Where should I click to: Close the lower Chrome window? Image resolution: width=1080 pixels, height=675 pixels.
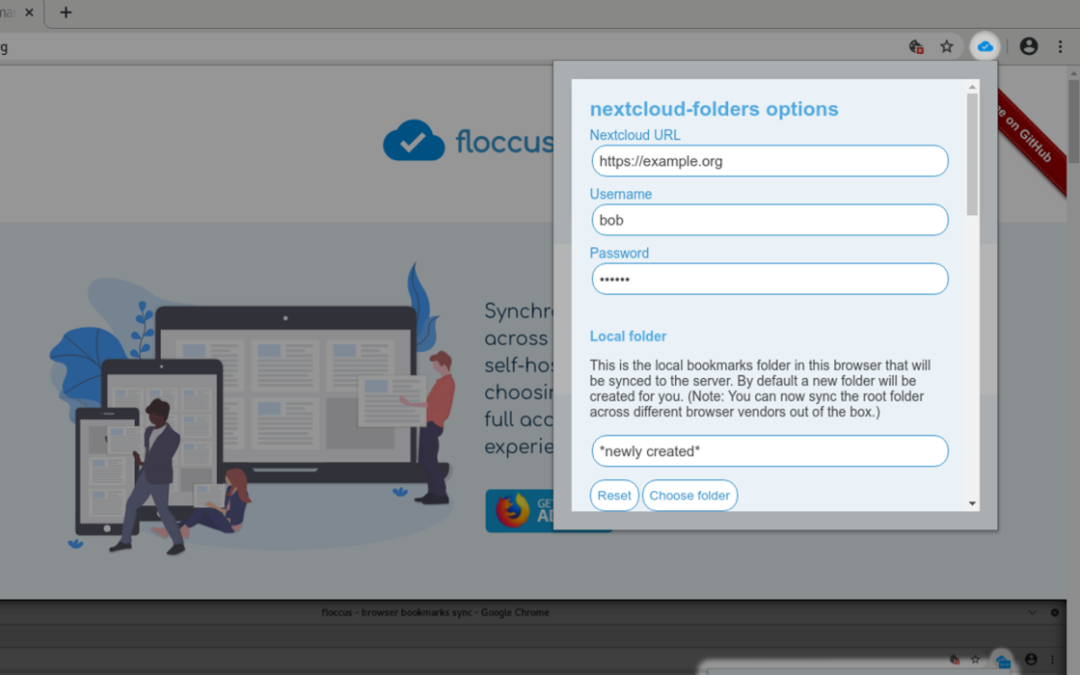1055,612
